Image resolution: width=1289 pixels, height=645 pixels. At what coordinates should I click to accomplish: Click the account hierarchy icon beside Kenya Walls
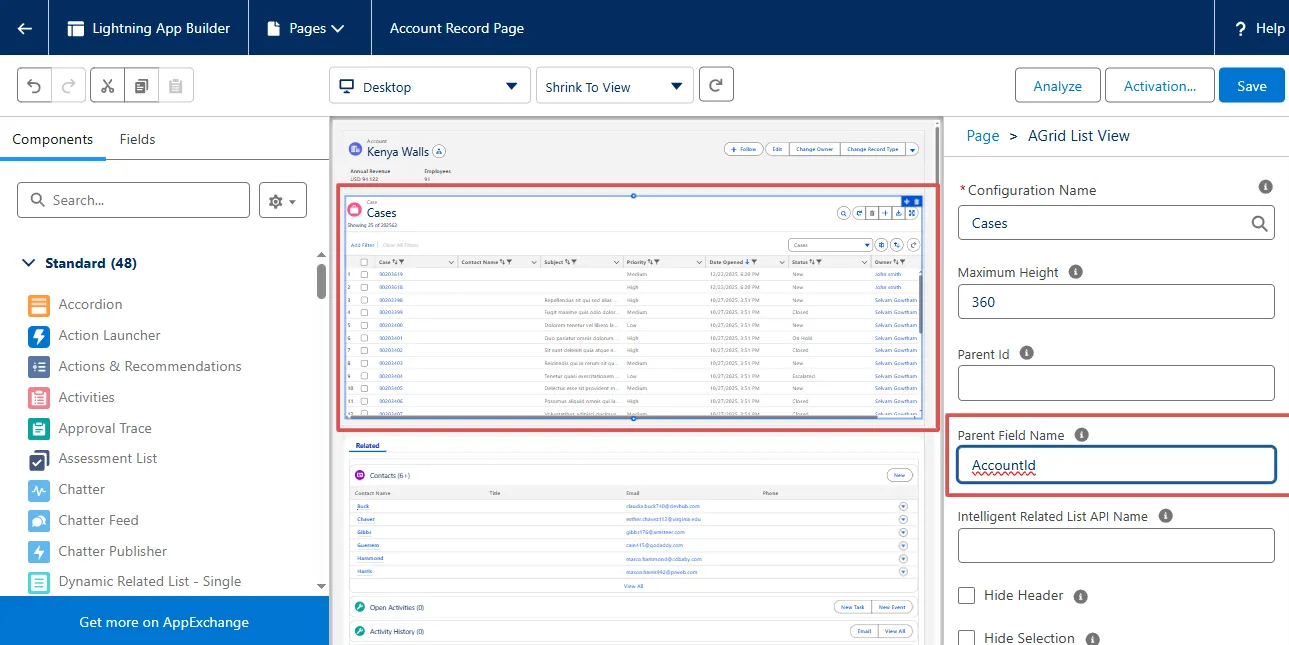click(439, 151)
